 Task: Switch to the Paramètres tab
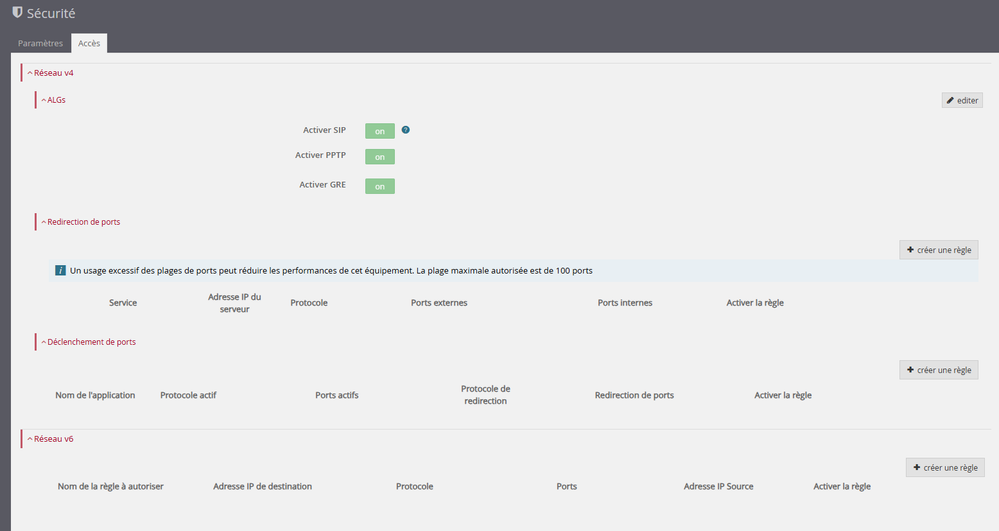click(x=40, y=43)
